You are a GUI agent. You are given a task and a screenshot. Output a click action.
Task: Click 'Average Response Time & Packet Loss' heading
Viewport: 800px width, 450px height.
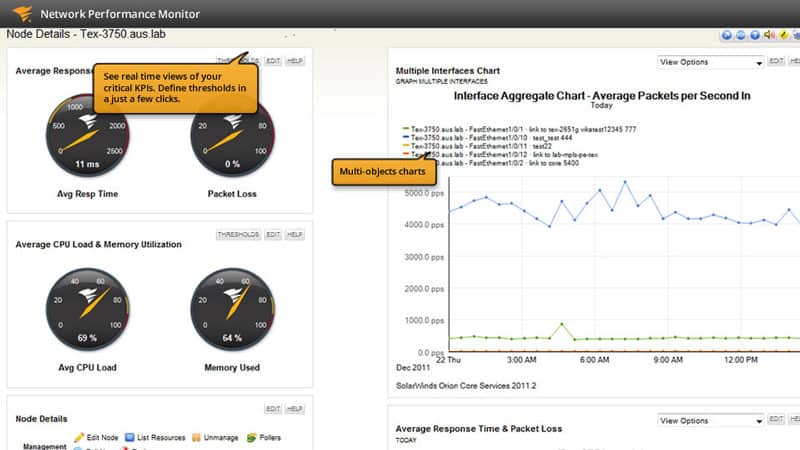(x=479, y=429)
